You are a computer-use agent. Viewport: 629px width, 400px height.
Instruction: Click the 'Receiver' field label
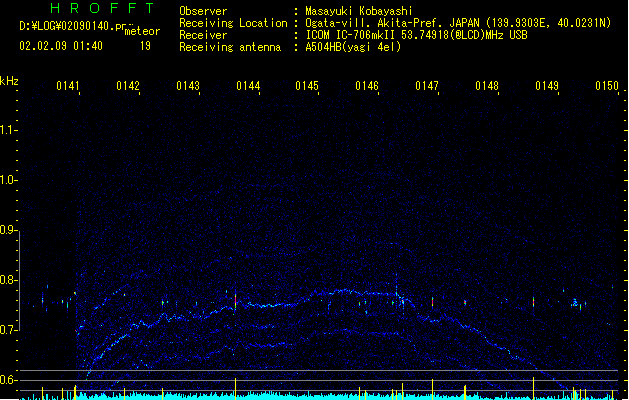(203, 35)
